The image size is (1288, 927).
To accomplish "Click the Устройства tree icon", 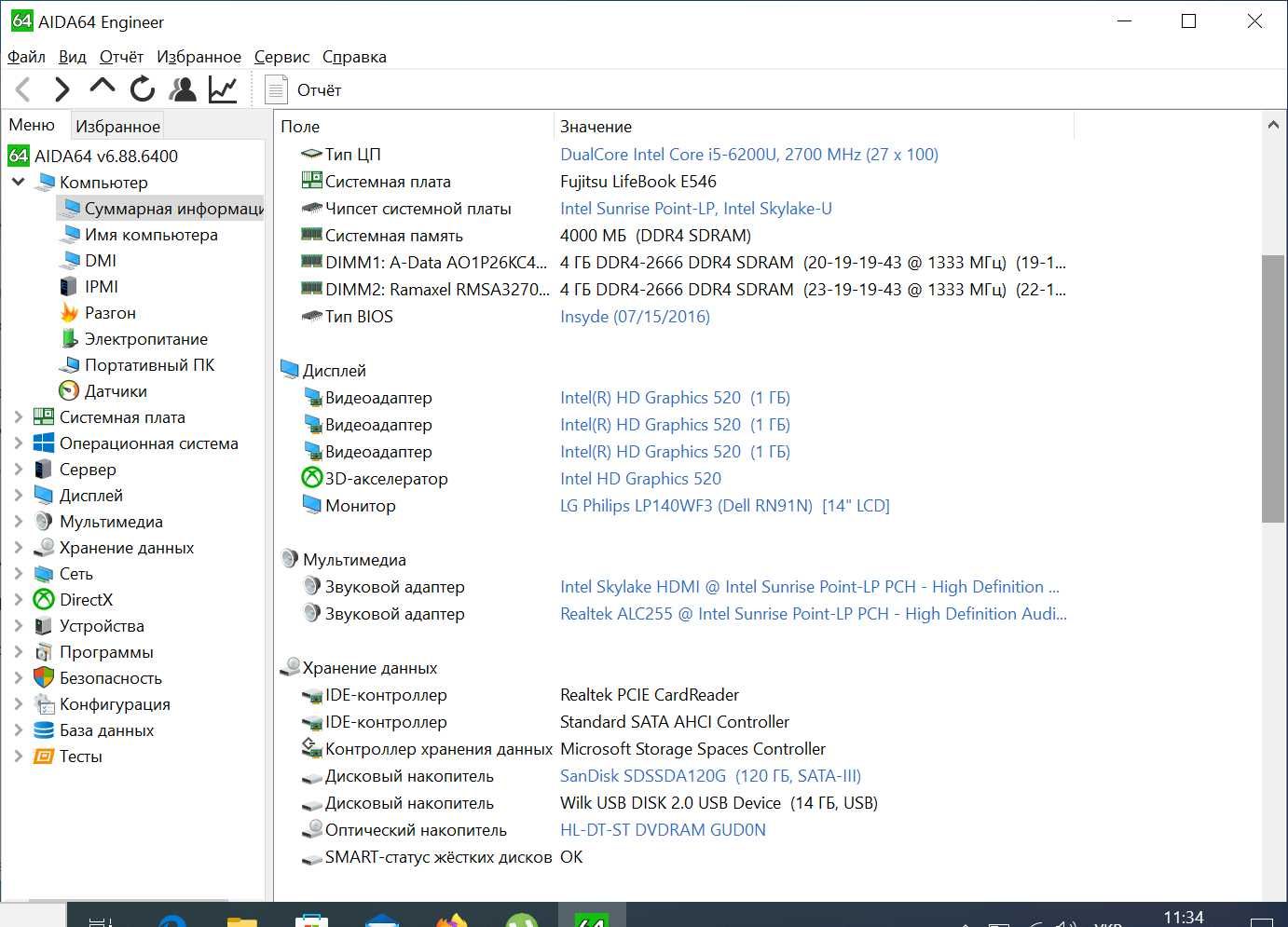I will tap(44, 626).
